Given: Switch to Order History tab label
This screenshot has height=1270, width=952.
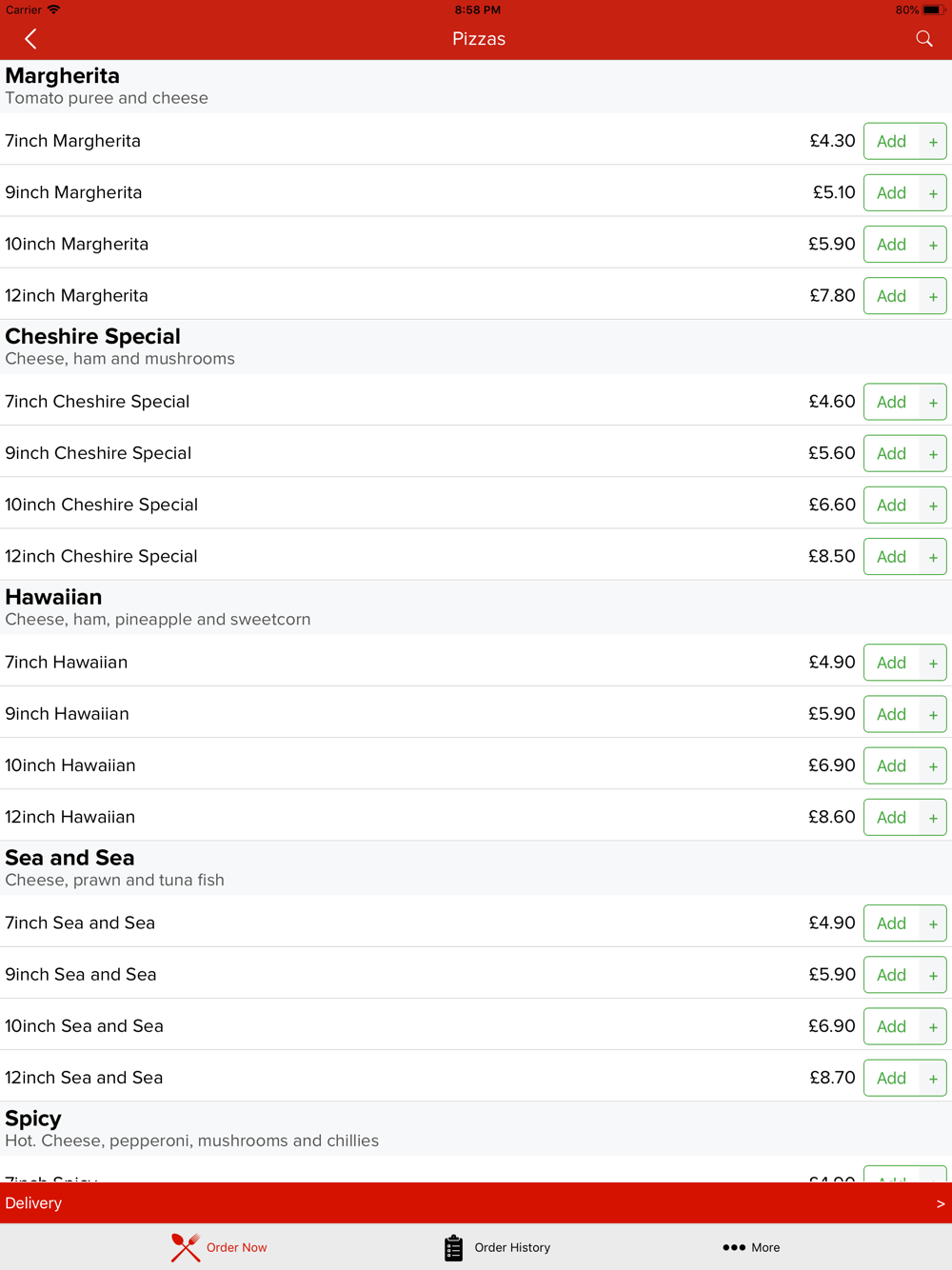Looking at the screenshot, I should point(512,1247).
